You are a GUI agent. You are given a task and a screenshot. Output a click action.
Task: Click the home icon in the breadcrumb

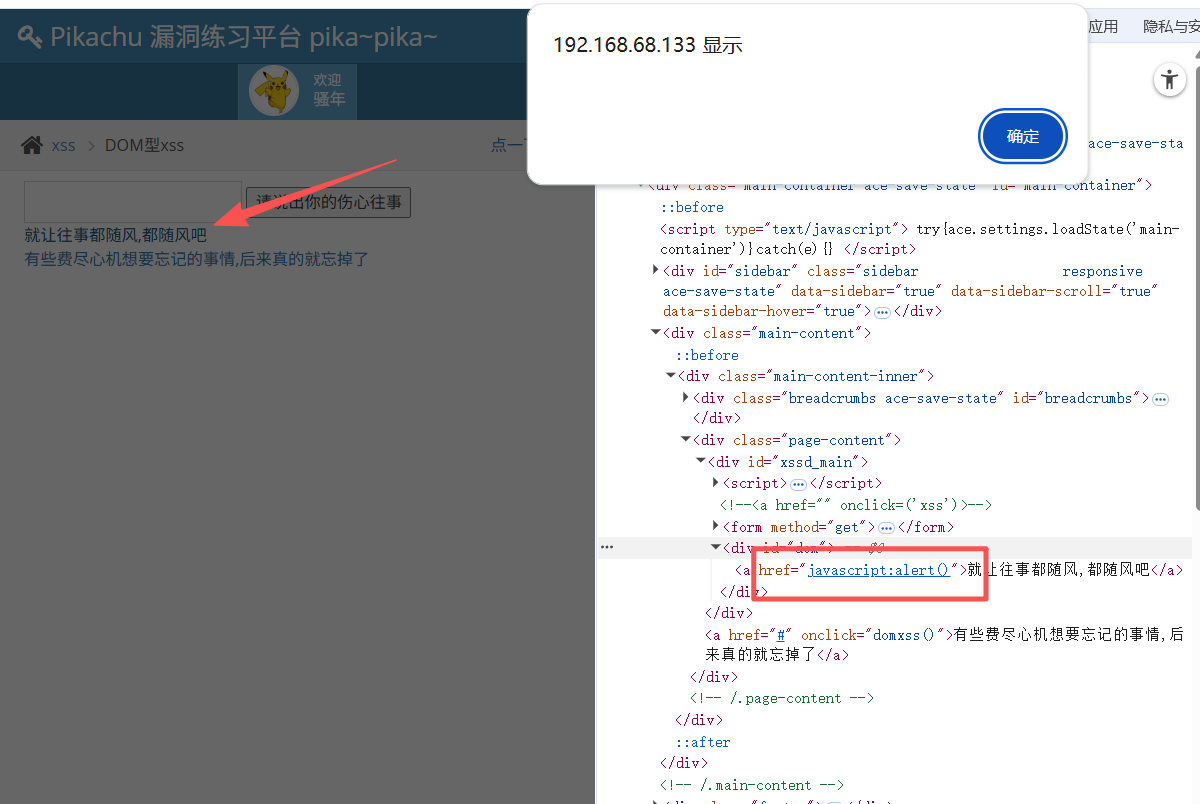tap(33, 145)
